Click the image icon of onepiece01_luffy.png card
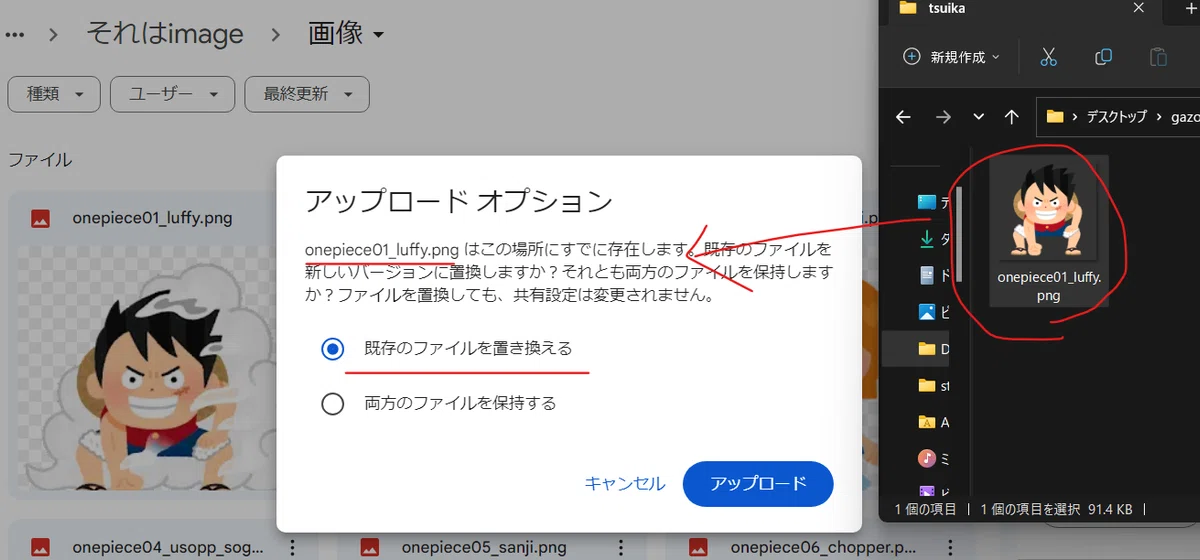Screen dimensions: 1200x560 (x=40, y=218)
